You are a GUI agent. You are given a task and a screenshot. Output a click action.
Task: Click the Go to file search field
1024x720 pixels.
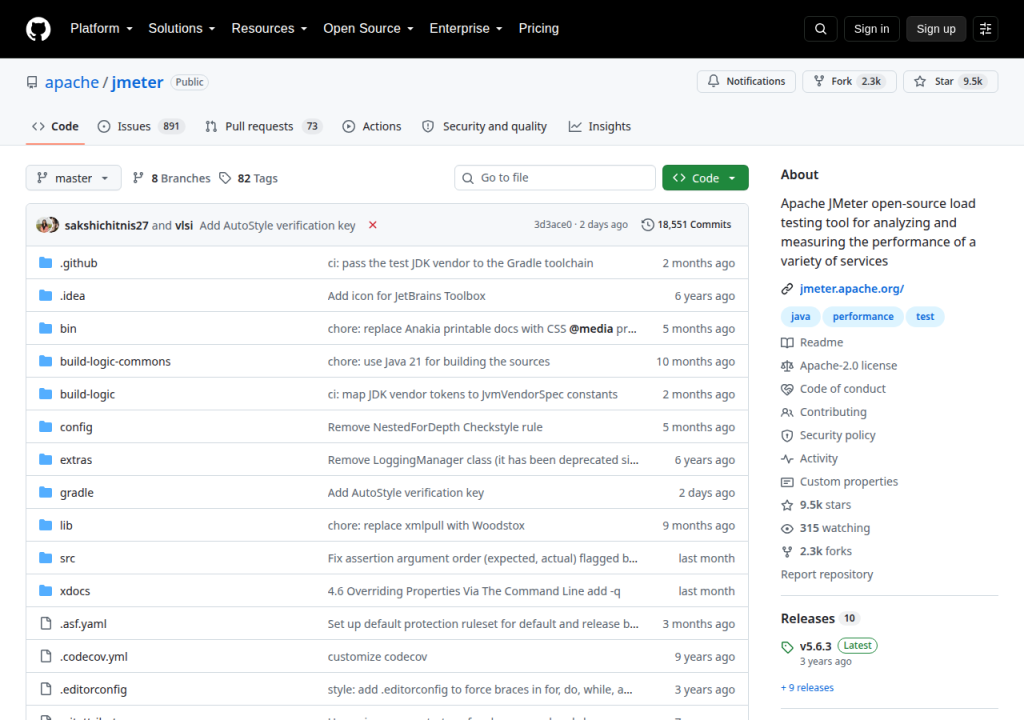pyautogui.click(x=554, y=178)
